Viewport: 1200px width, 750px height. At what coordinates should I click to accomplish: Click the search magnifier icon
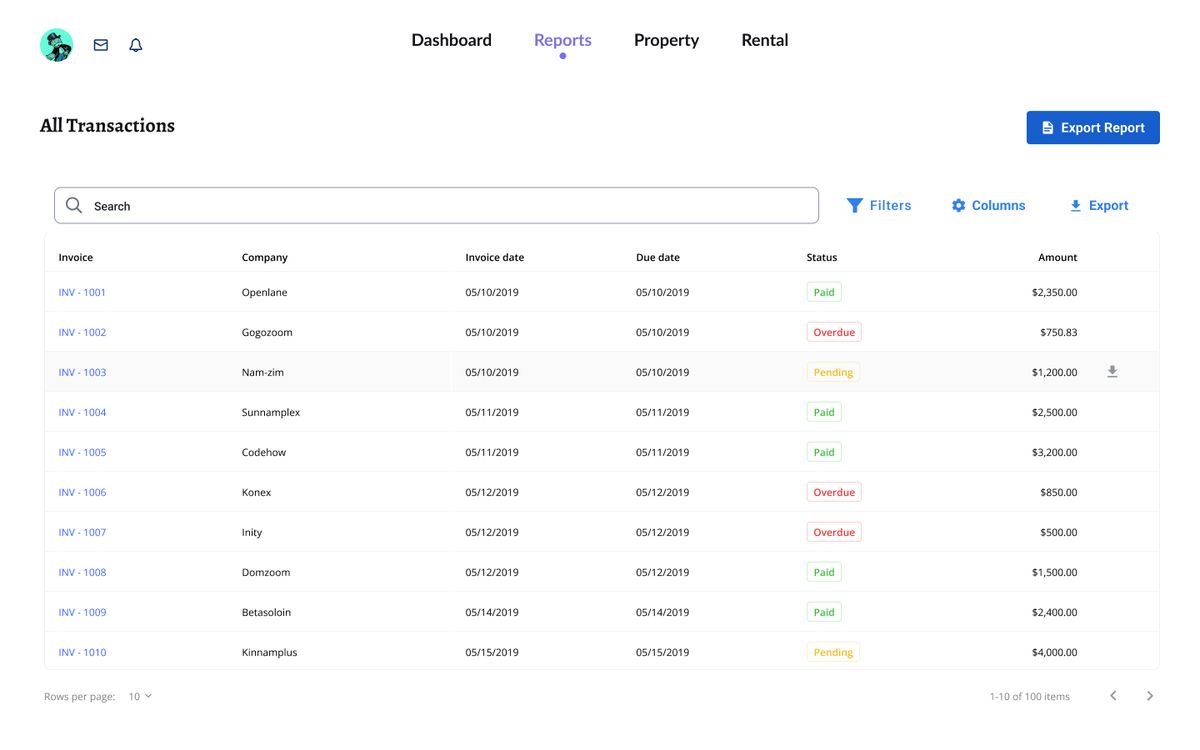[74, 205]
